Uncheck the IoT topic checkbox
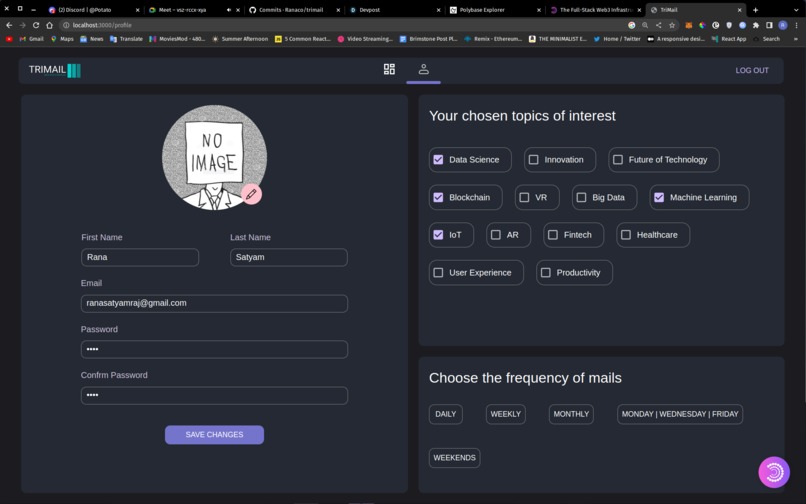The height and width of the screenshot is (504, 806). 438,235
